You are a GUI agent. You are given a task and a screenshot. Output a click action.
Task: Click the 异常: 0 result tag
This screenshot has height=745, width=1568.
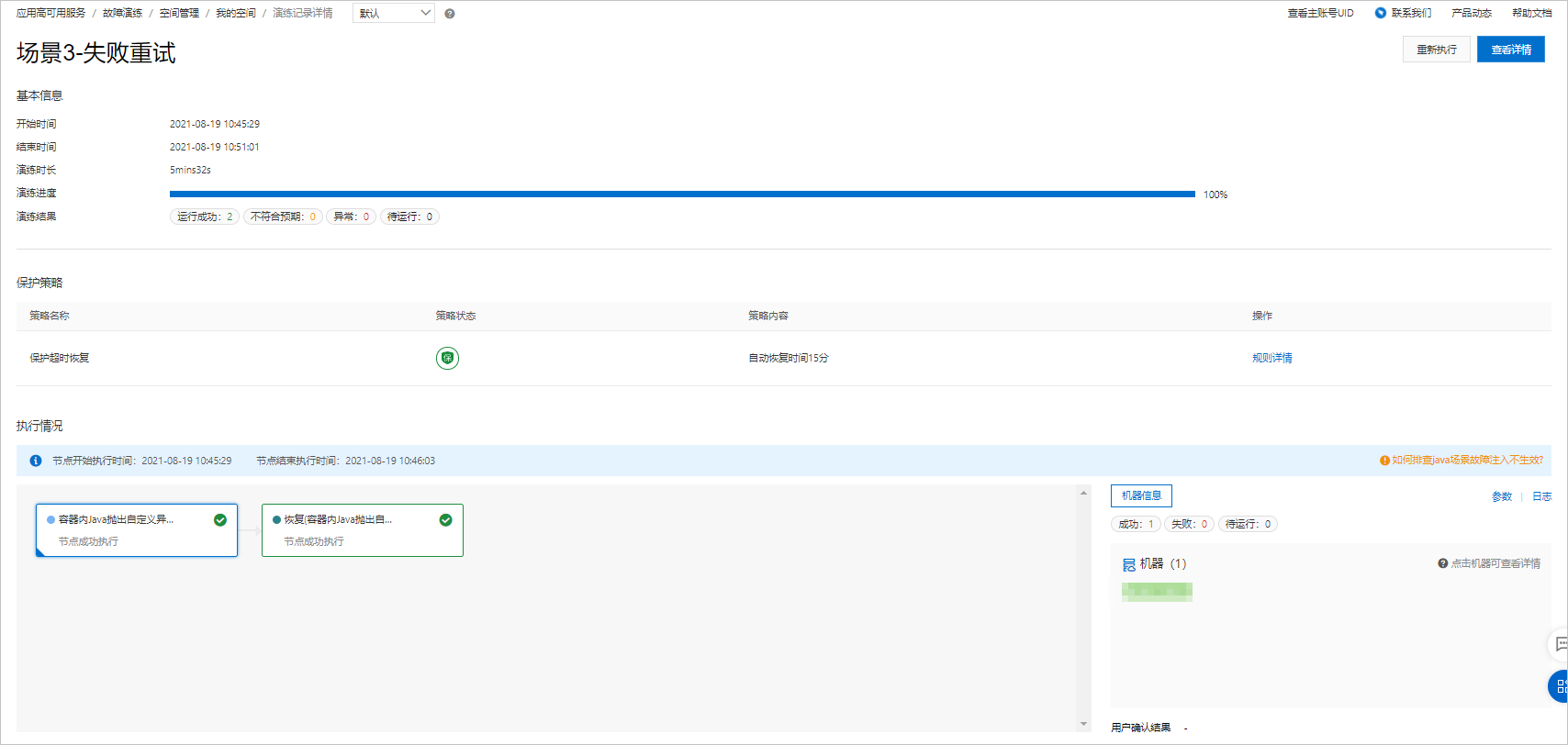(x=351, y=217)
